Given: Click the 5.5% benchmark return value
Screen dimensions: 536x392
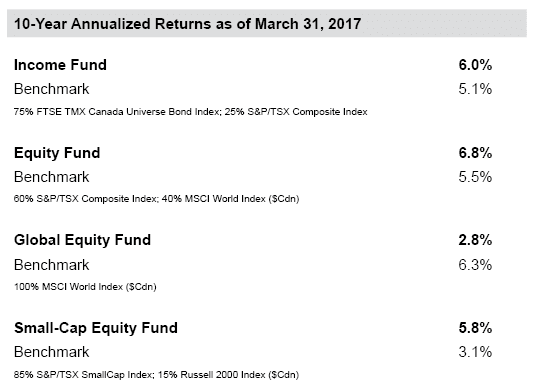Looking at the screenshot, I should pyautogui.click(x=475, y=177).
